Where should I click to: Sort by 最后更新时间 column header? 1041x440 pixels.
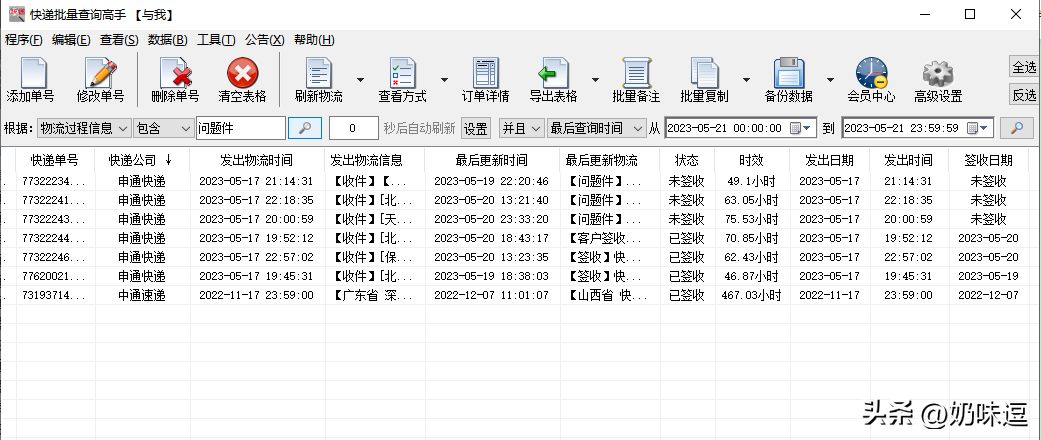pyautogui.click(x=491, y=160)
